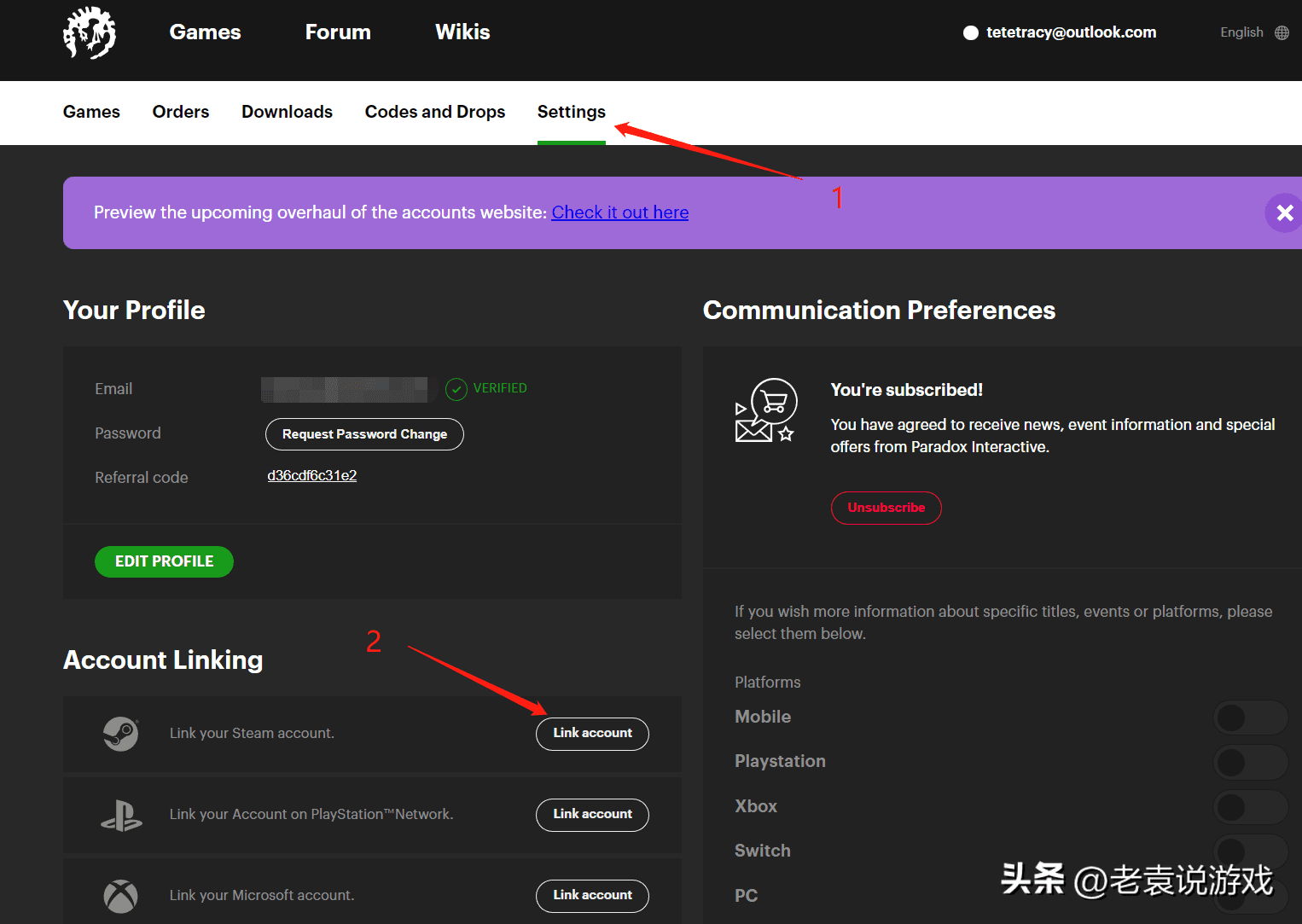The width and height of the screenshot is (1302, 924).
Task: Close the purple preview banner
Action: [x=1284, y=212]
